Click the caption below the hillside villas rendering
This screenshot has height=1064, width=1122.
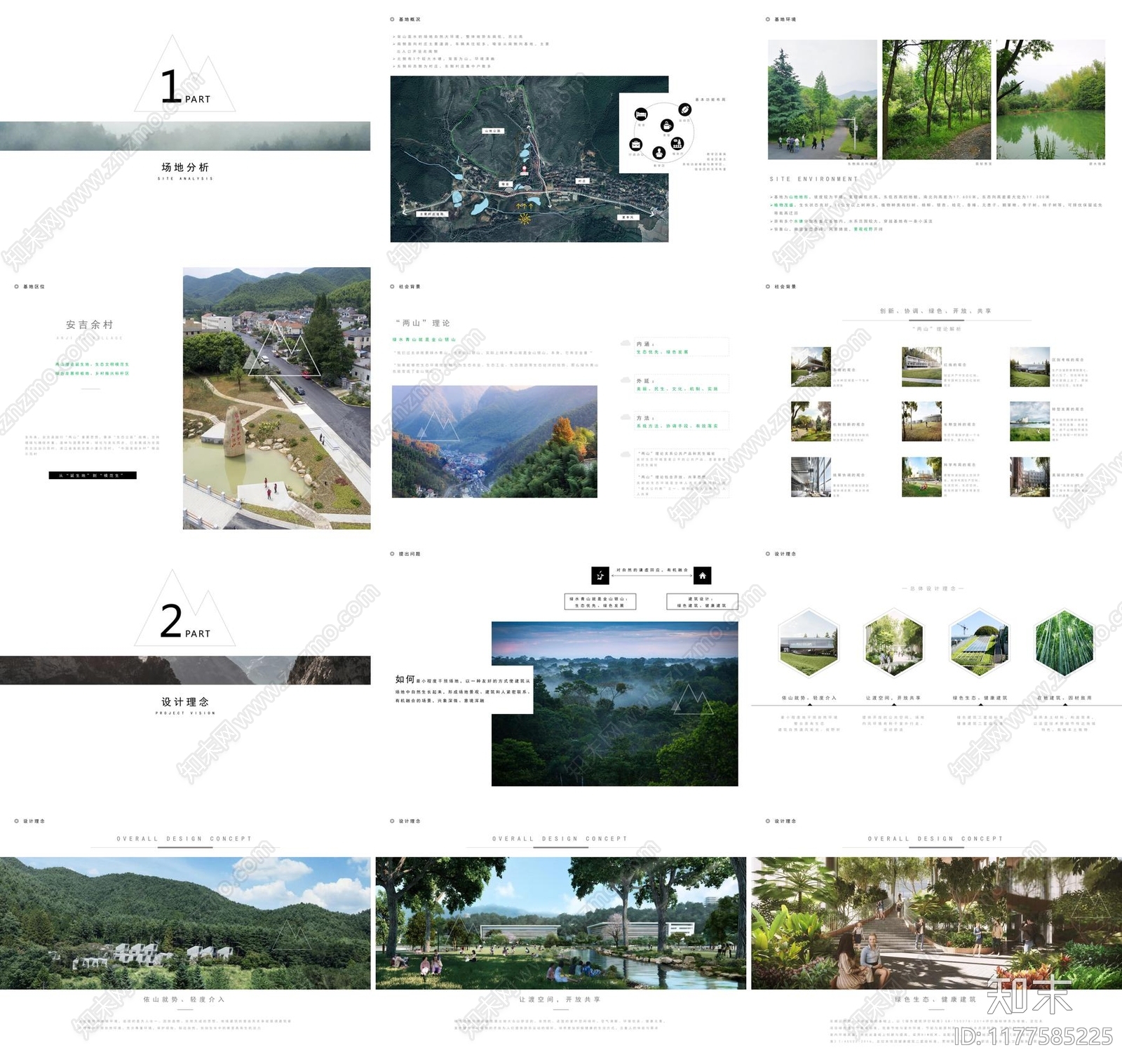pos(184,999)
